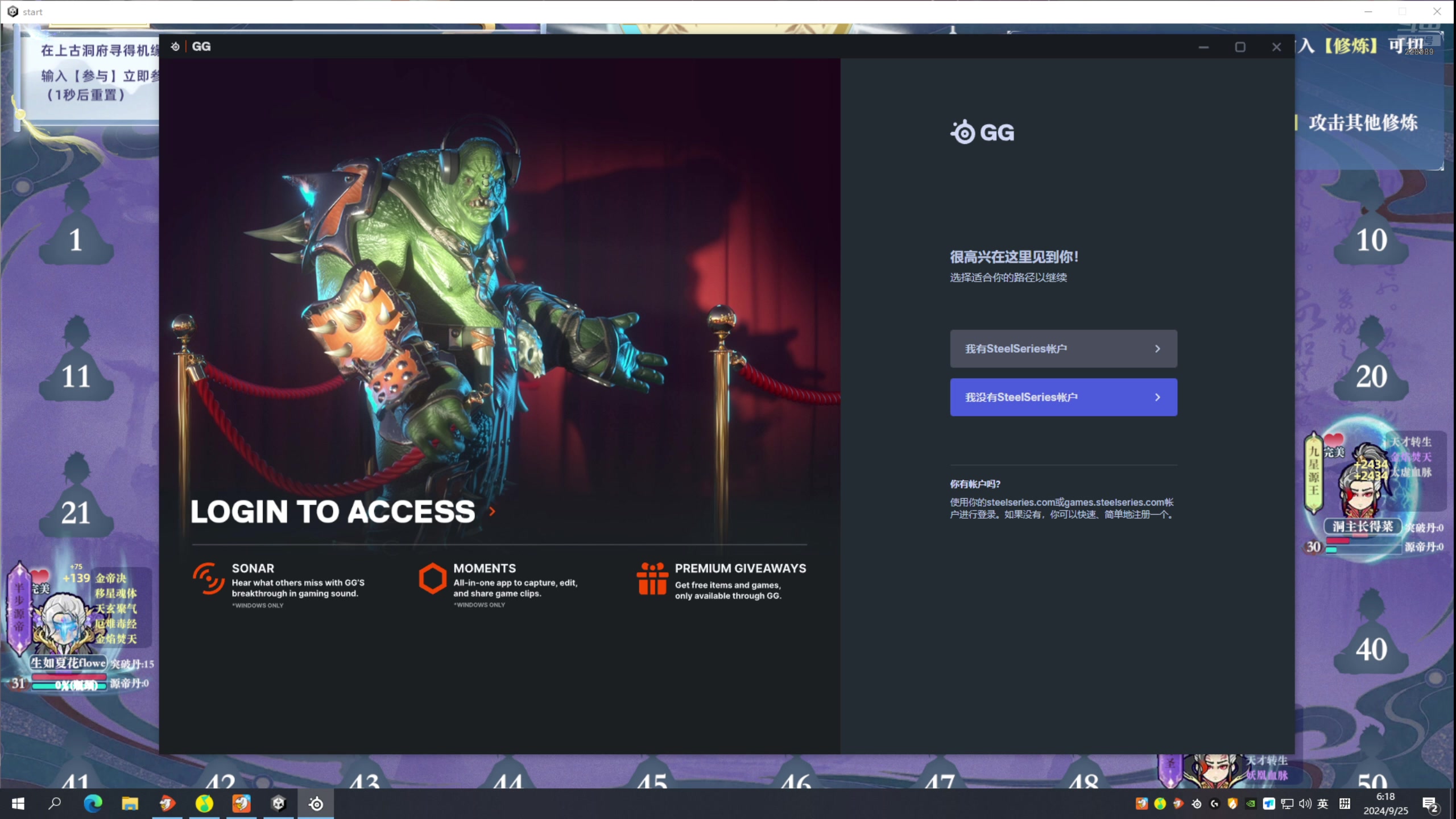Minimize the background start window
The width and height of the screenshot is (1456, 819).
click(x=1368, y=11)
